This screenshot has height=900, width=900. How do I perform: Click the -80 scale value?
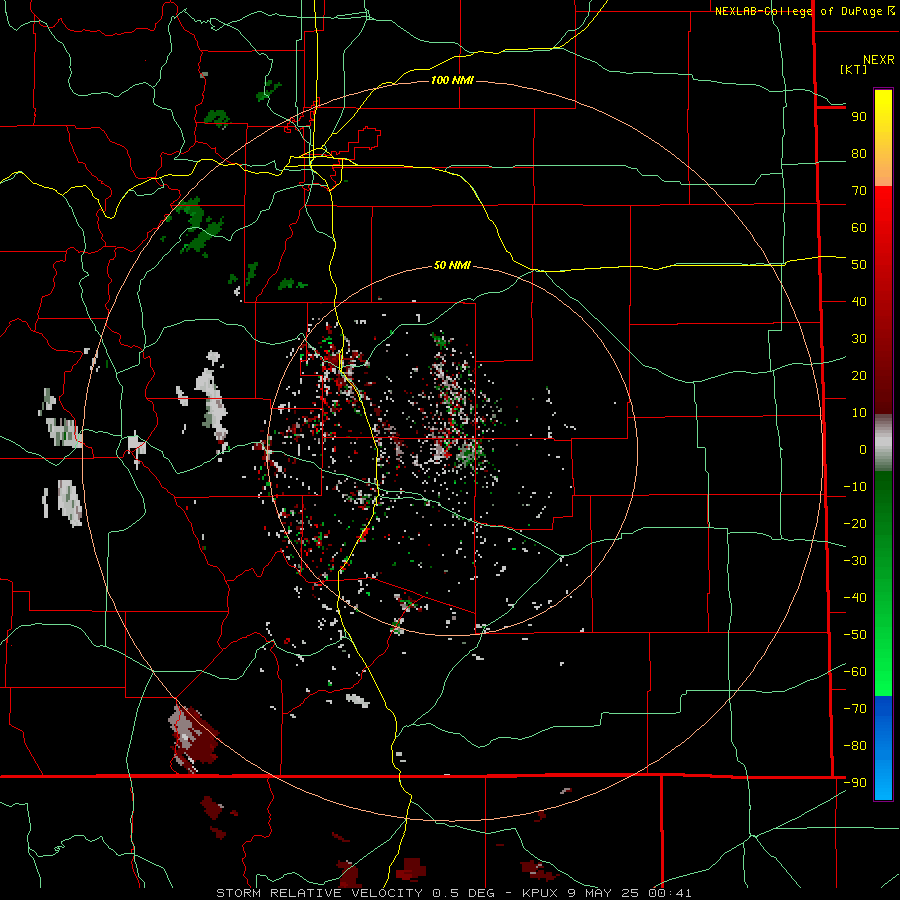855,746
